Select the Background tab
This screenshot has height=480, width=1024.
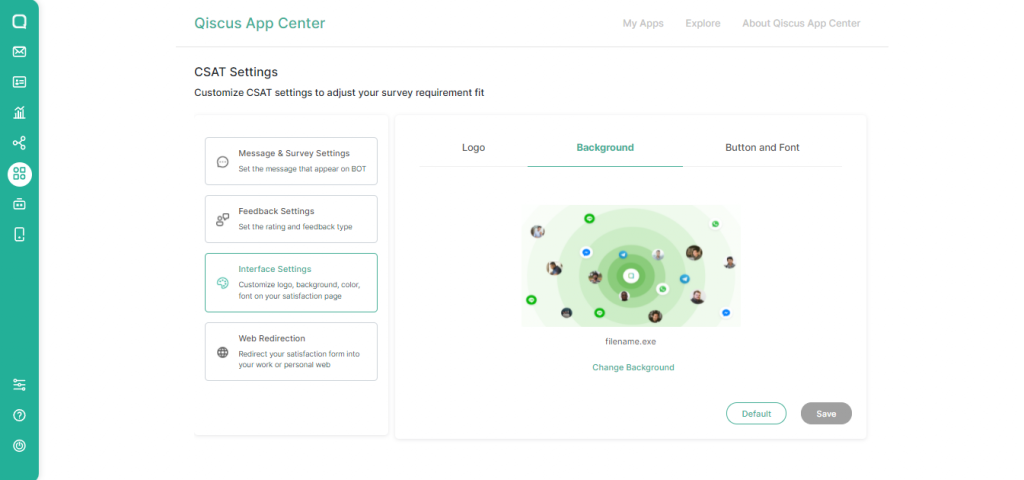pos(605,148)
